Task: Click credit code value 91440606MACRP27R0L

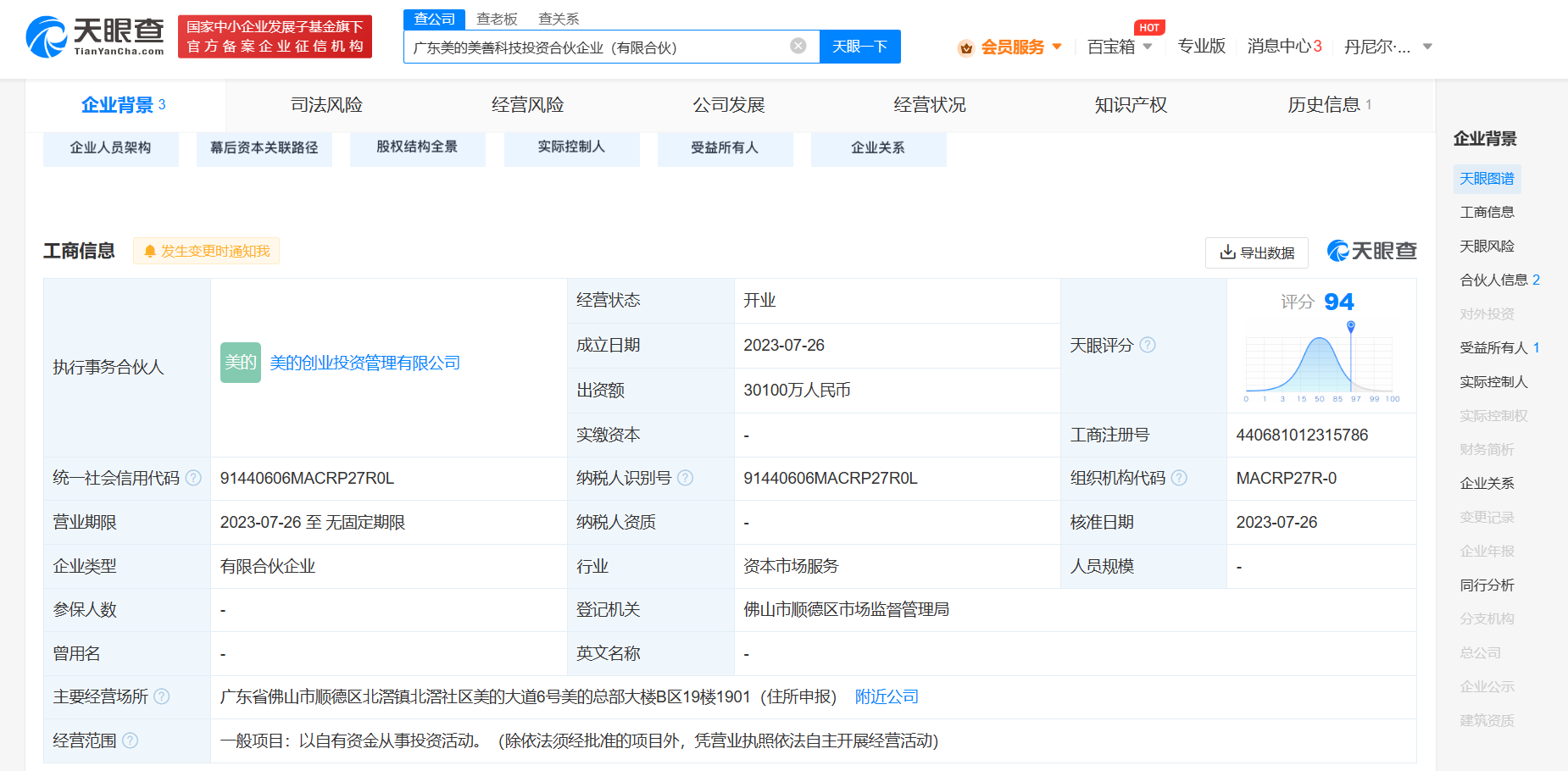Action: point(307,479)
